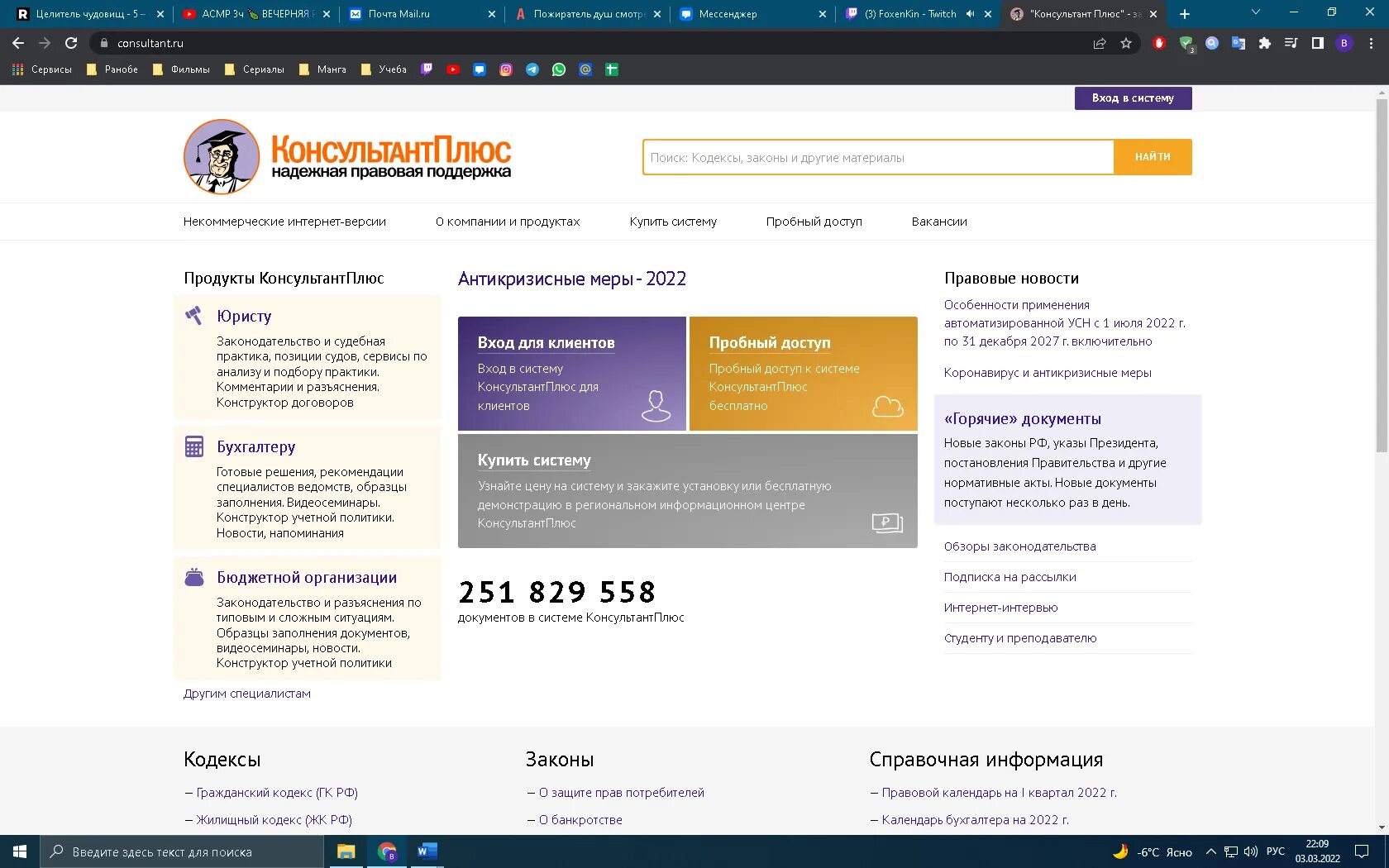Open the taskbar volume icon
Screen dimensions: 1389x868
(1250, 851)
